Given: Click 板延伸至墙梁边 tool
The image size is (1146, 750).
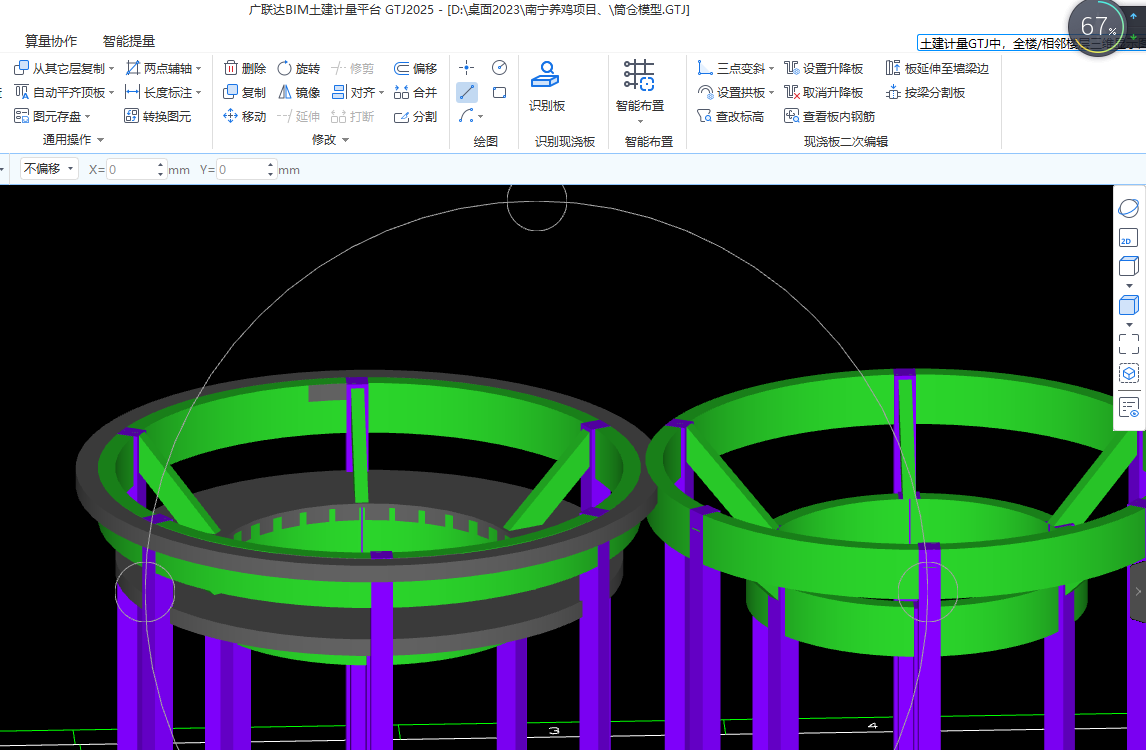Looking at the screenshot, I should click(937, 68).
